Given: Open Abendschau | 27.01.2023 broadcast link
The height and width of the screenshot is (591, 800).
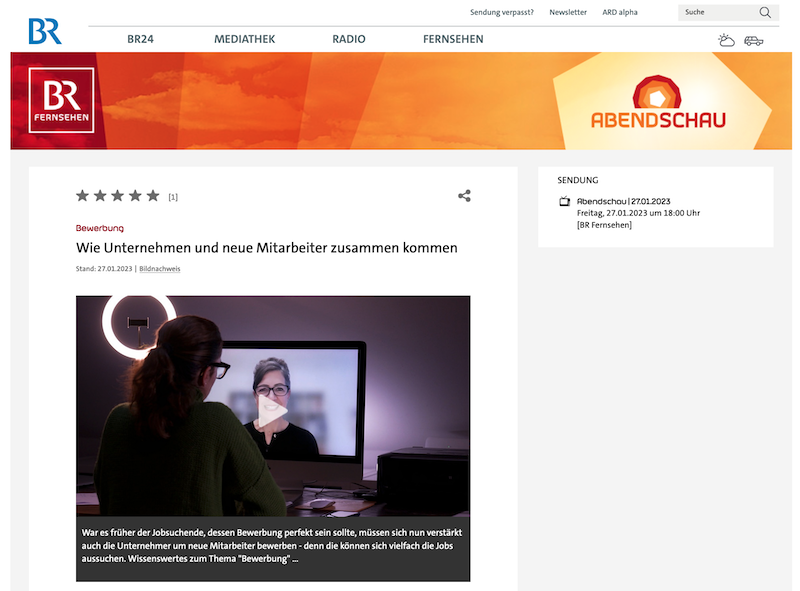Looking at the screenshot, I should [623, 201].
